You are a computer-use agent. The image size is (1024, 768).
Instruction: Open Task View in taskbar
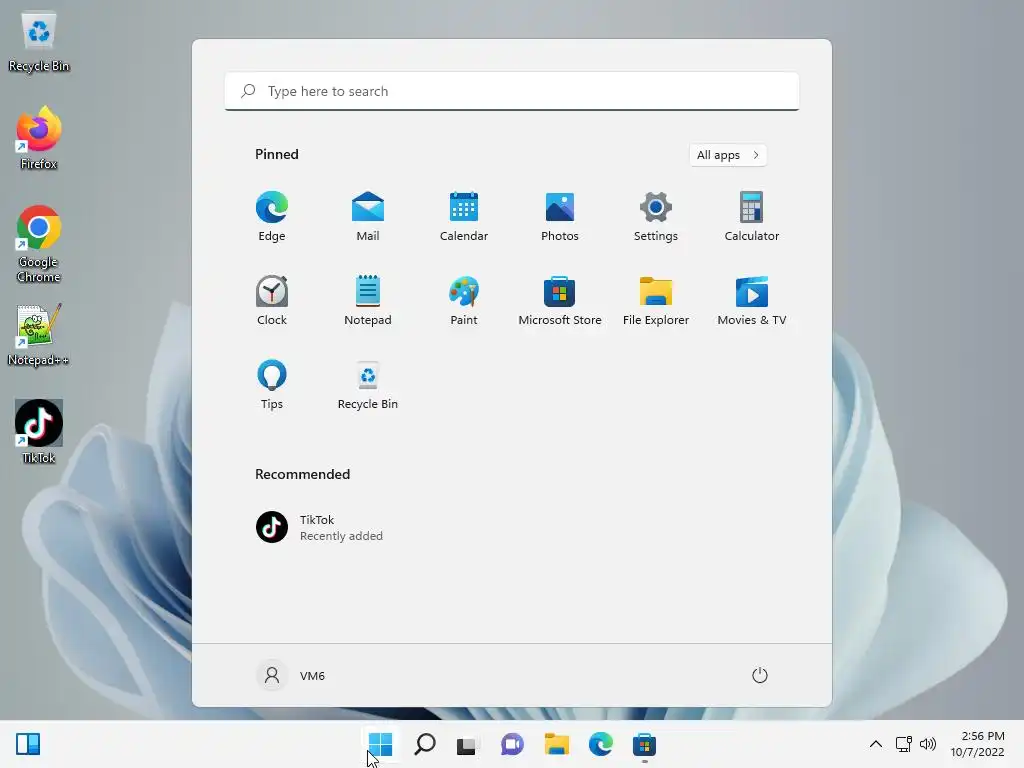(x=468, y=744)
